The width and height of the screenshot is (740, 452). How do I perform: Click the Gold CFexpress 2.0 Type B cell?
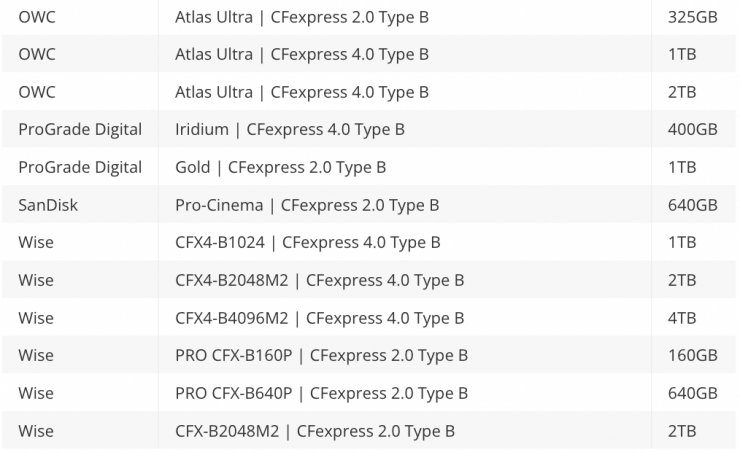[280, 167]
